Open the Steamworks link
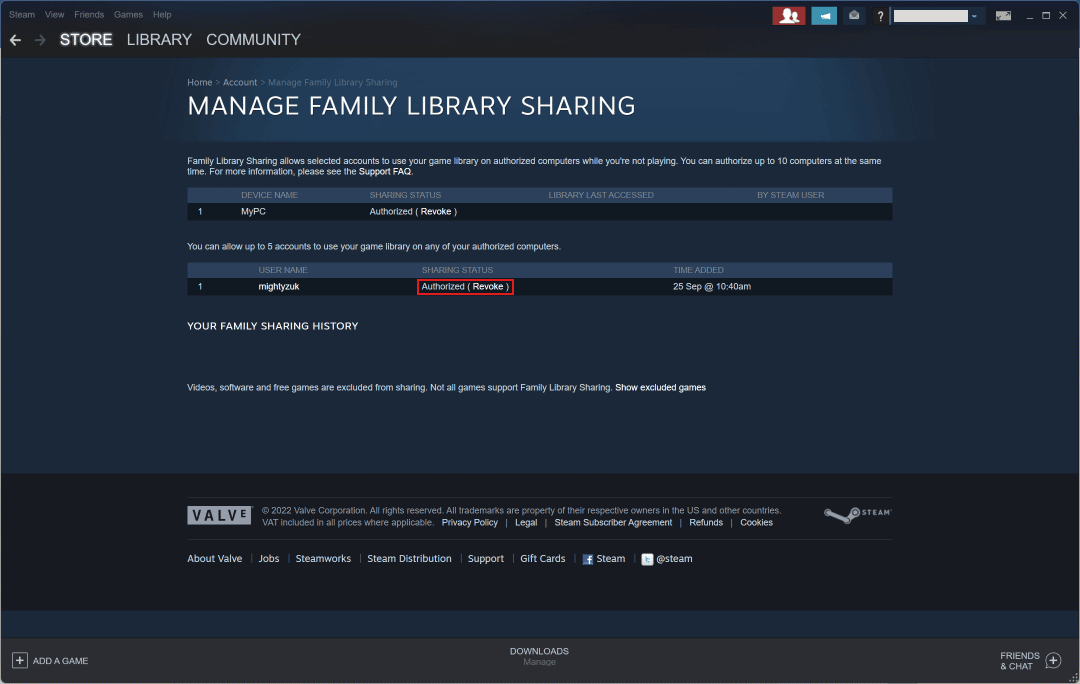Viewport: 1080px width, 684px height. tap(323, 559)
